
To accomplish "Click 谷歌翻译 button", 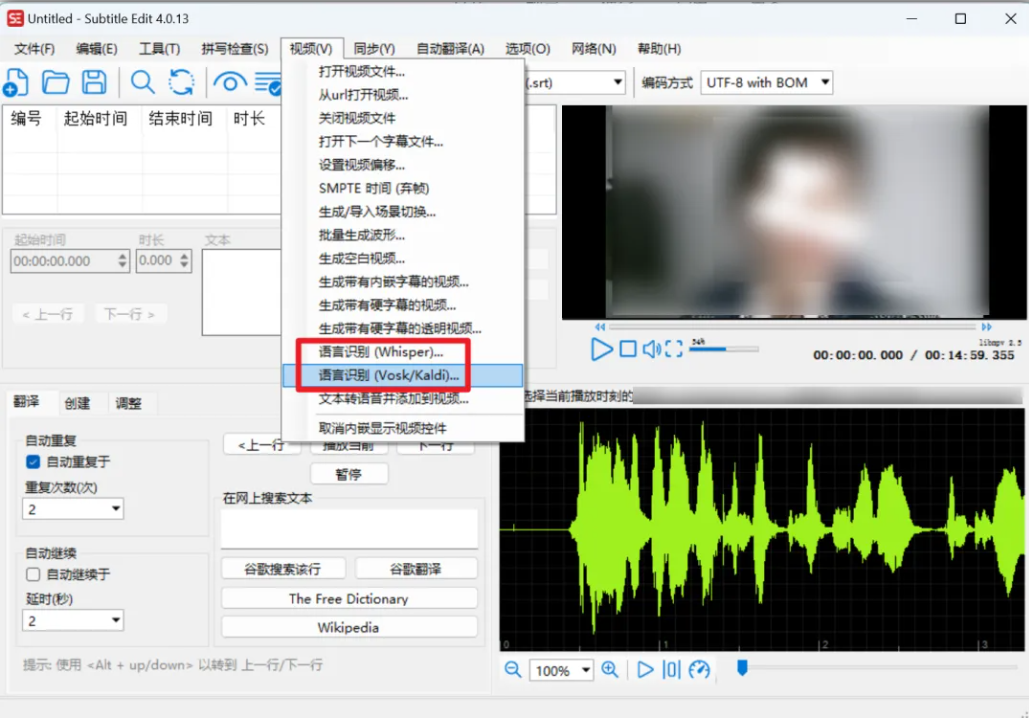I will coord(415,569).
